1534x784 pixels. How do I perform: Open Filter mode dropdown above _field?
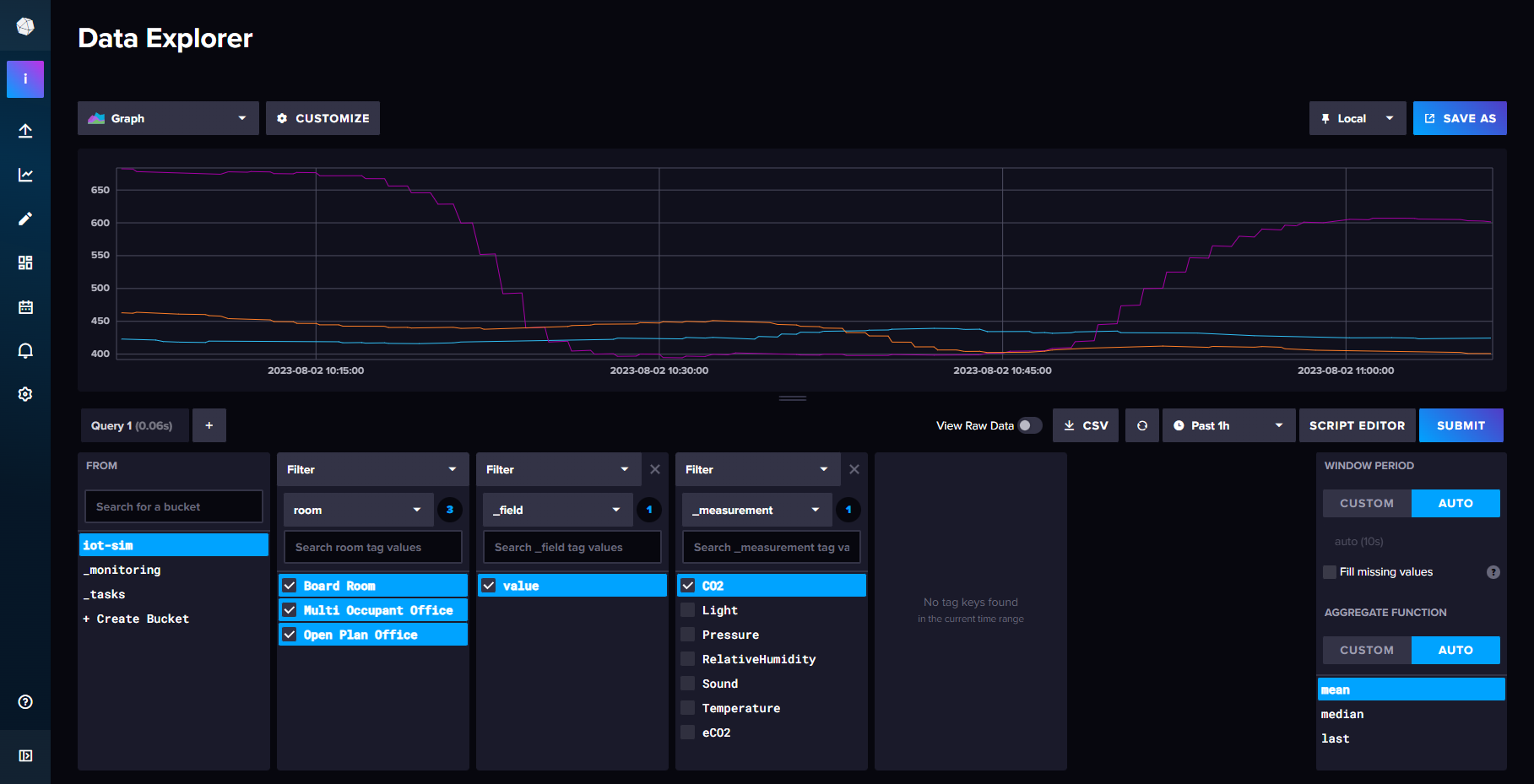[x=559, y=469]
